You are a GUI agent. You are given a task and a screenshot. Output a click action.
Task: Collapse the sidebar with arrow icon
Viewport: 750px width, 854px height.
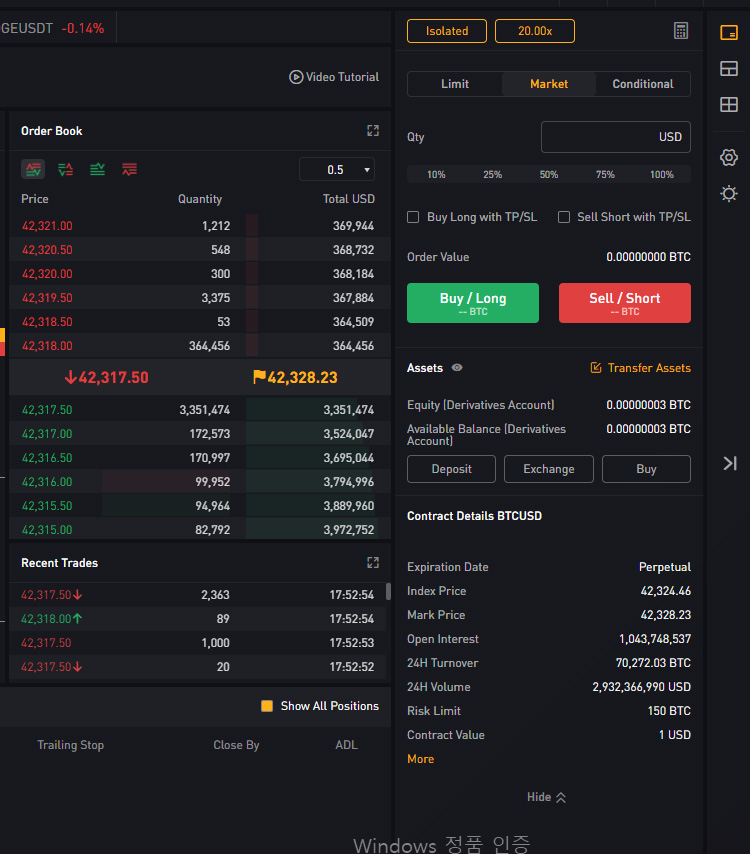[x=730, y=463]
